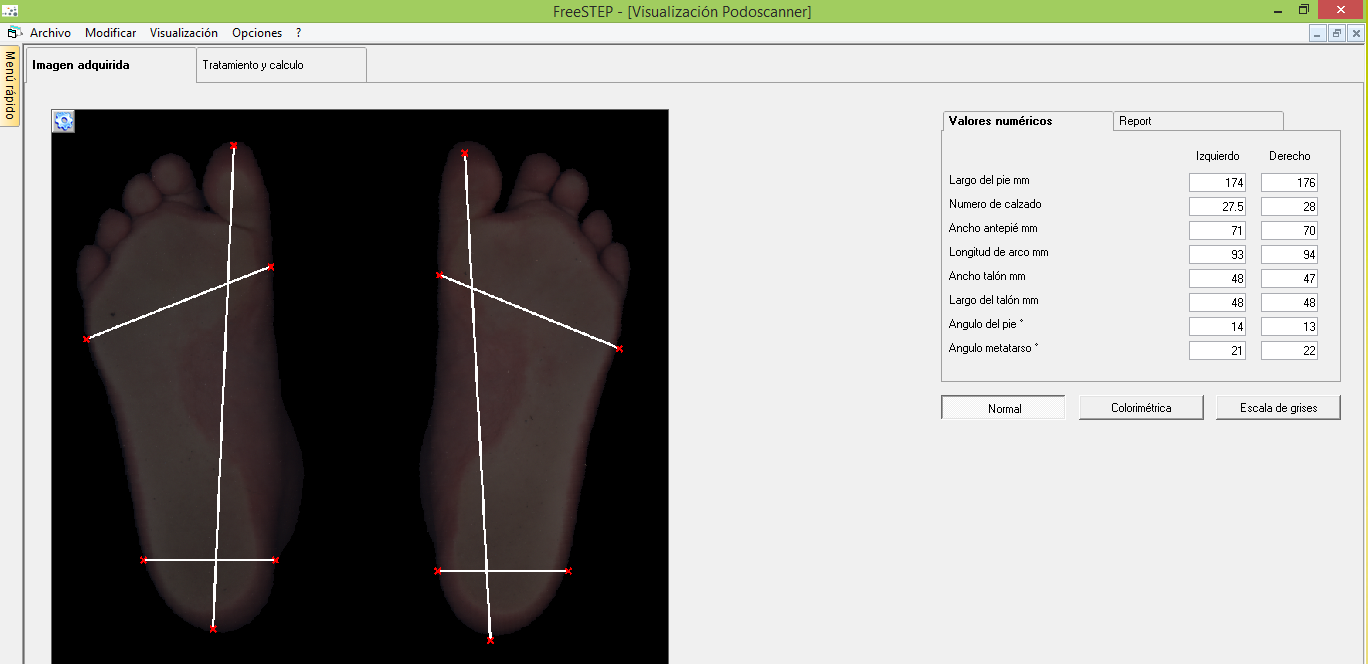Switch to Imagen adquirida tab
The width and height of the screenshot is (1368, 664).
point(111,65)
